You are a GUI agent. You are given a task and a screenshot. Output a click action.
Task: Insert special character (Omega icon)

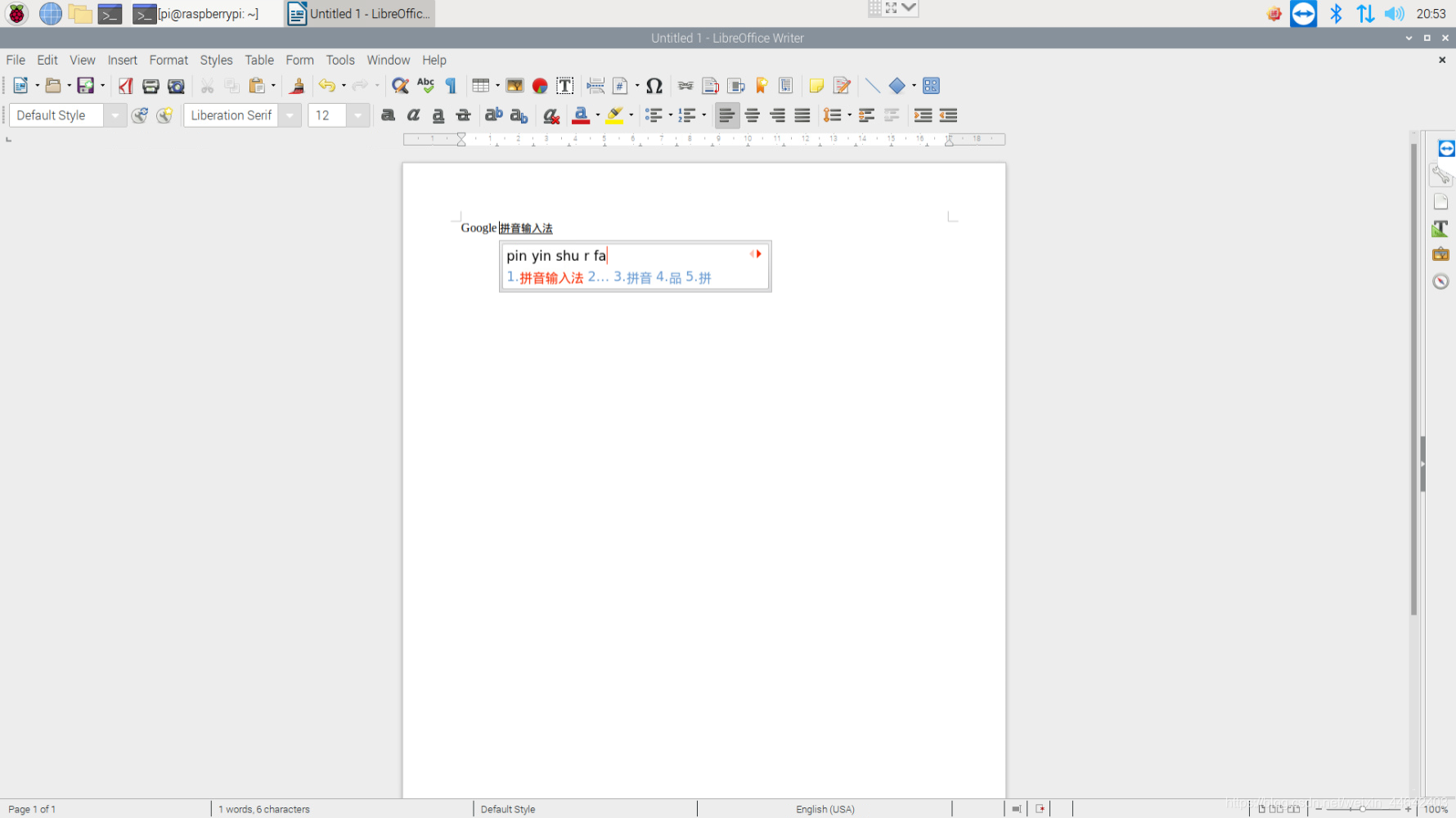[654, 86]
